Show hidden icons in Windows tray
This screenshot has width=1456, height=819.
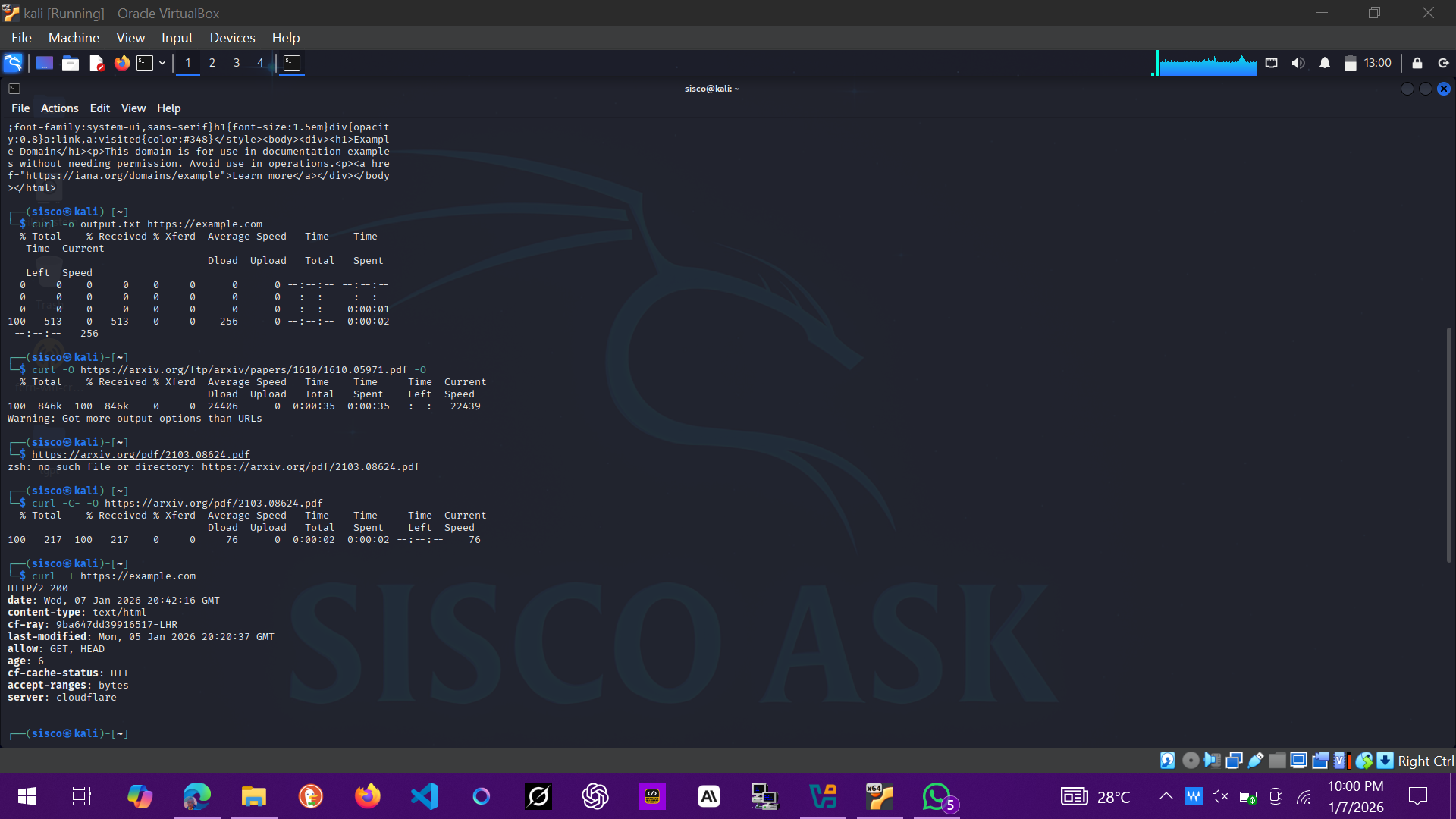click(1166, 796)
